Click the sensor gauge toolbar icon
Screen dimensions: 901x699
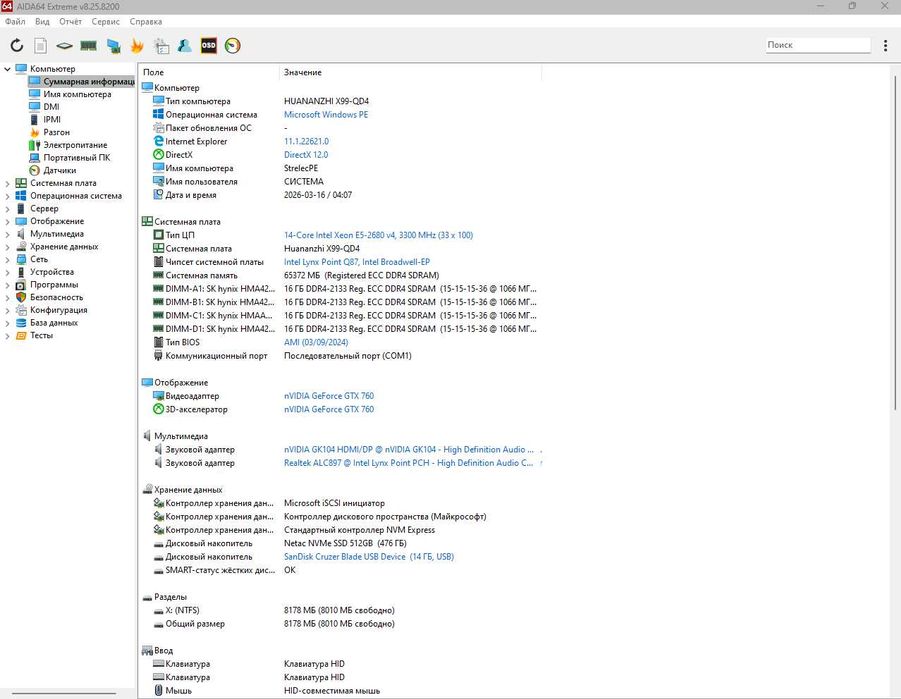pos(233,45)
